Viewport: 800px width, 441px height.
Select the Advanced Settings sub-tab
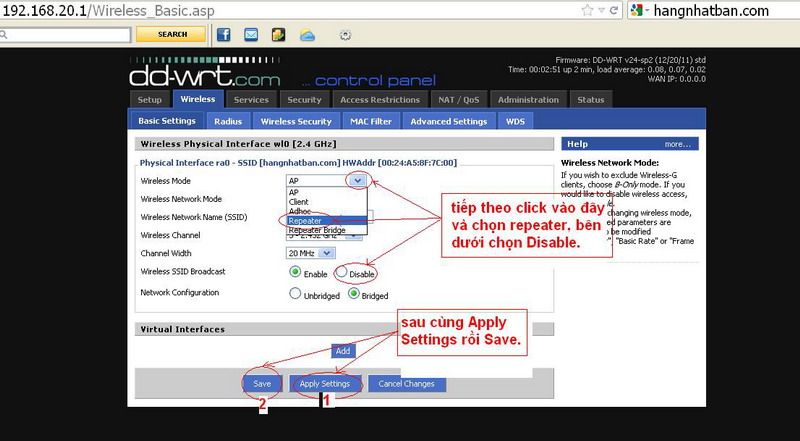(448, 121)
